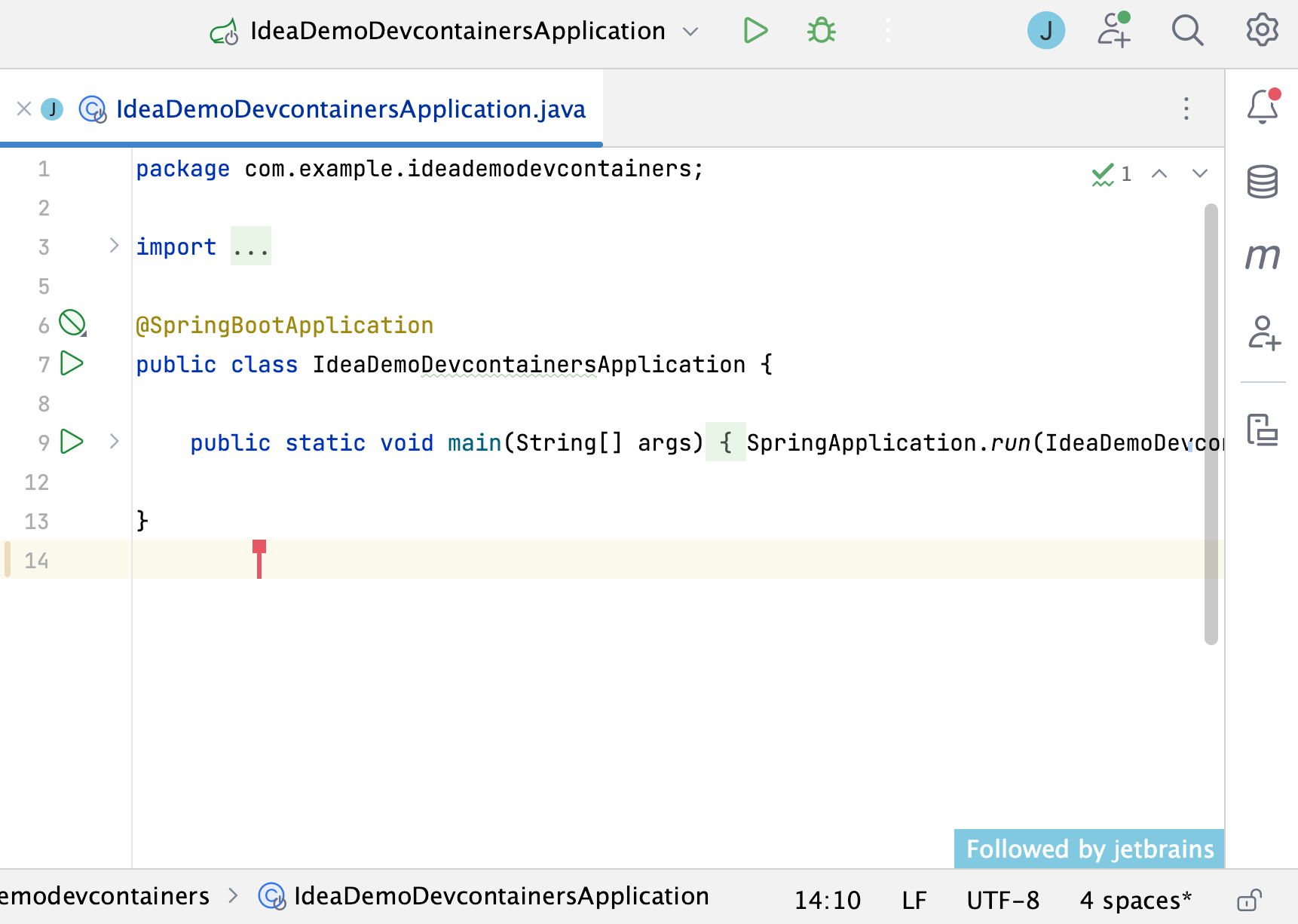Expand the run configuration dropdown

(690, 32)
